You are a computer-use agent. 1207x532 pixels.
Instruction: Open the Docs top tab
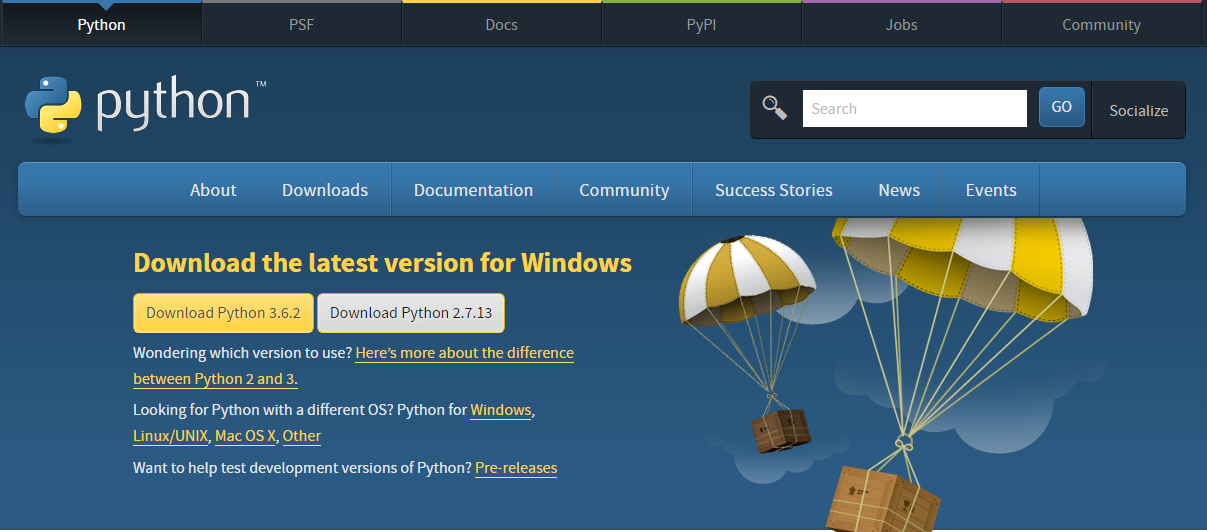coord(501,25)
